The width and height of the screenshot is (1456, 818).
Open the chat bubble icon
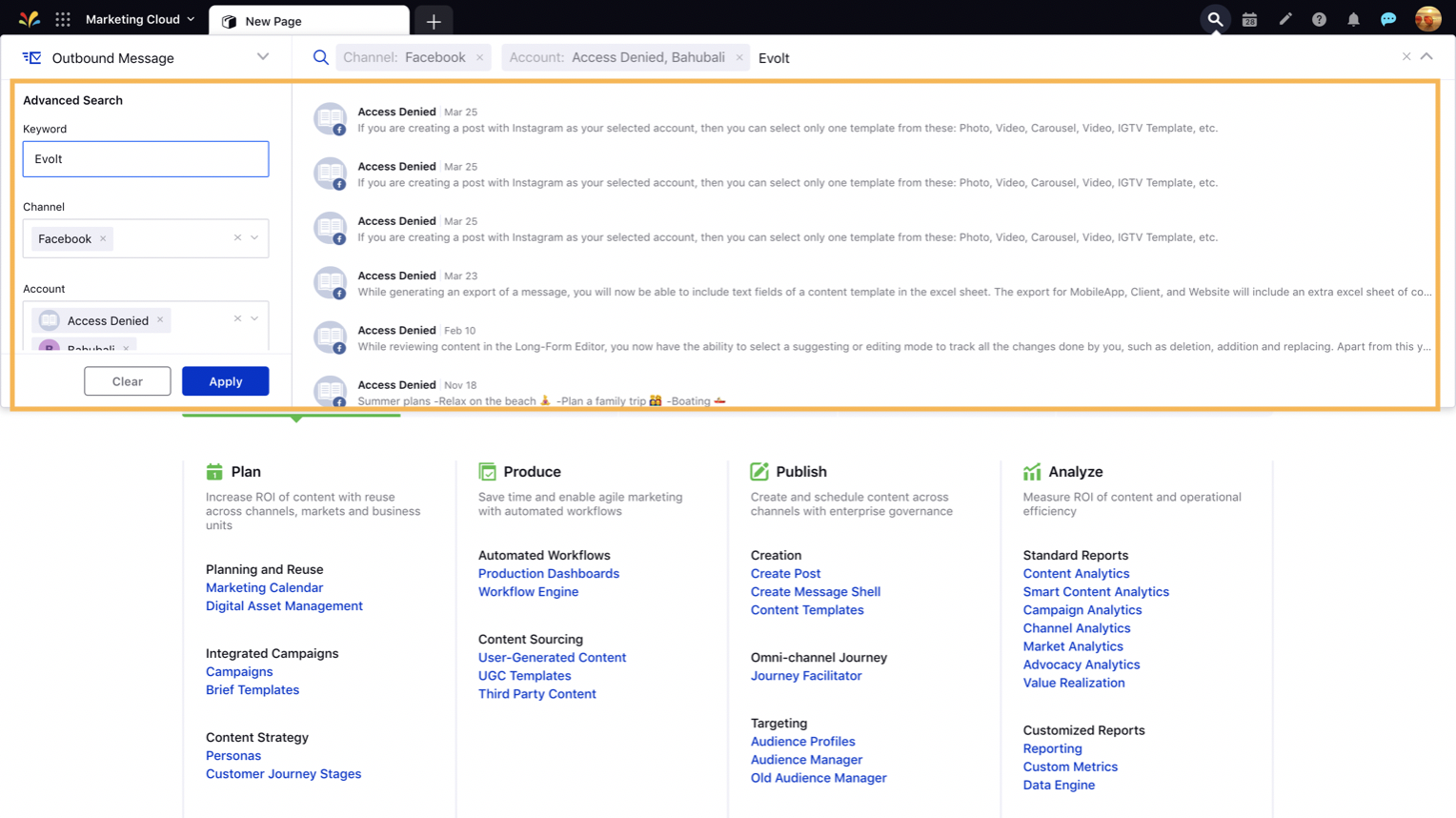point(1388,19)
